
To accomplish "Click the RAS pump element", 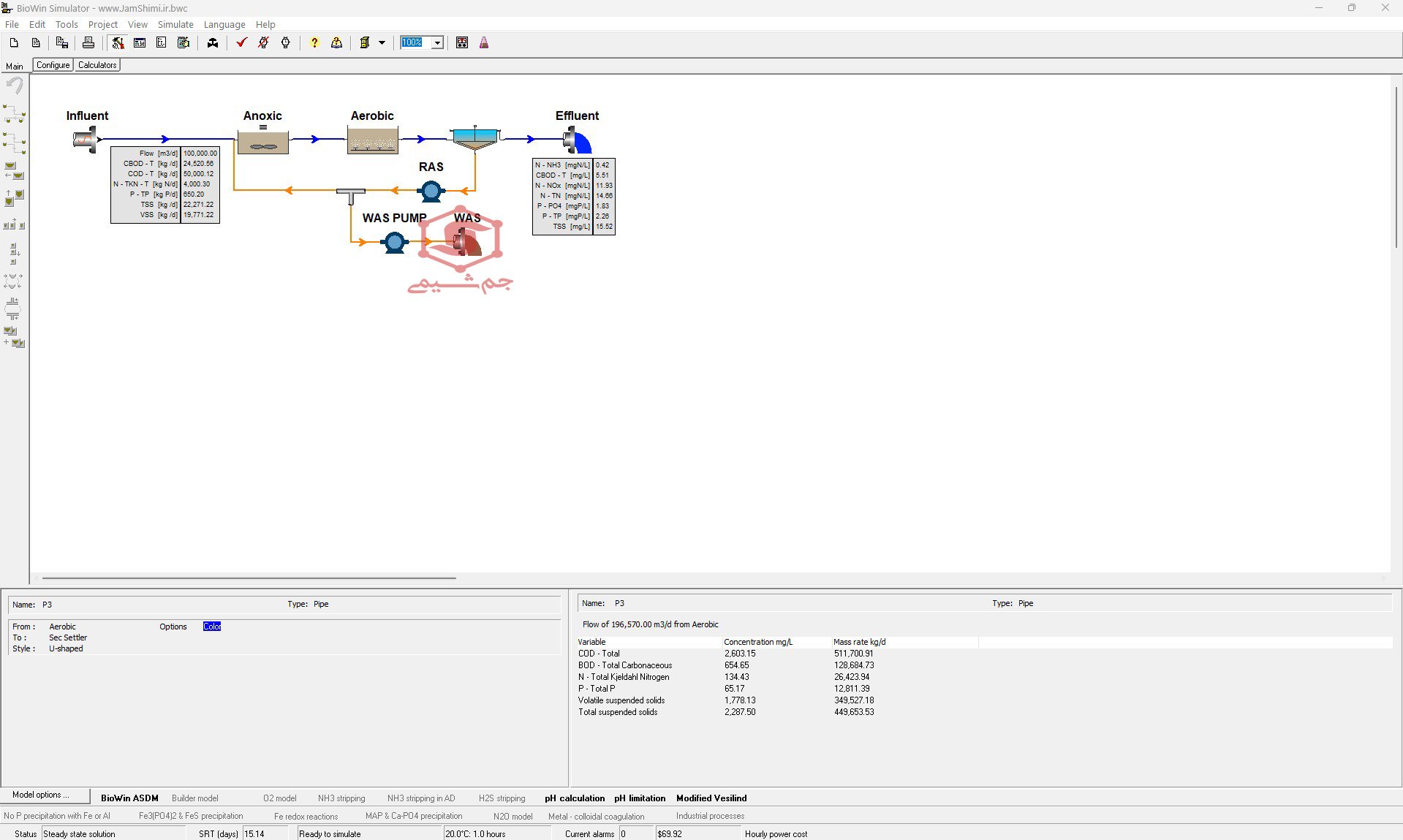I will [431, 192].
